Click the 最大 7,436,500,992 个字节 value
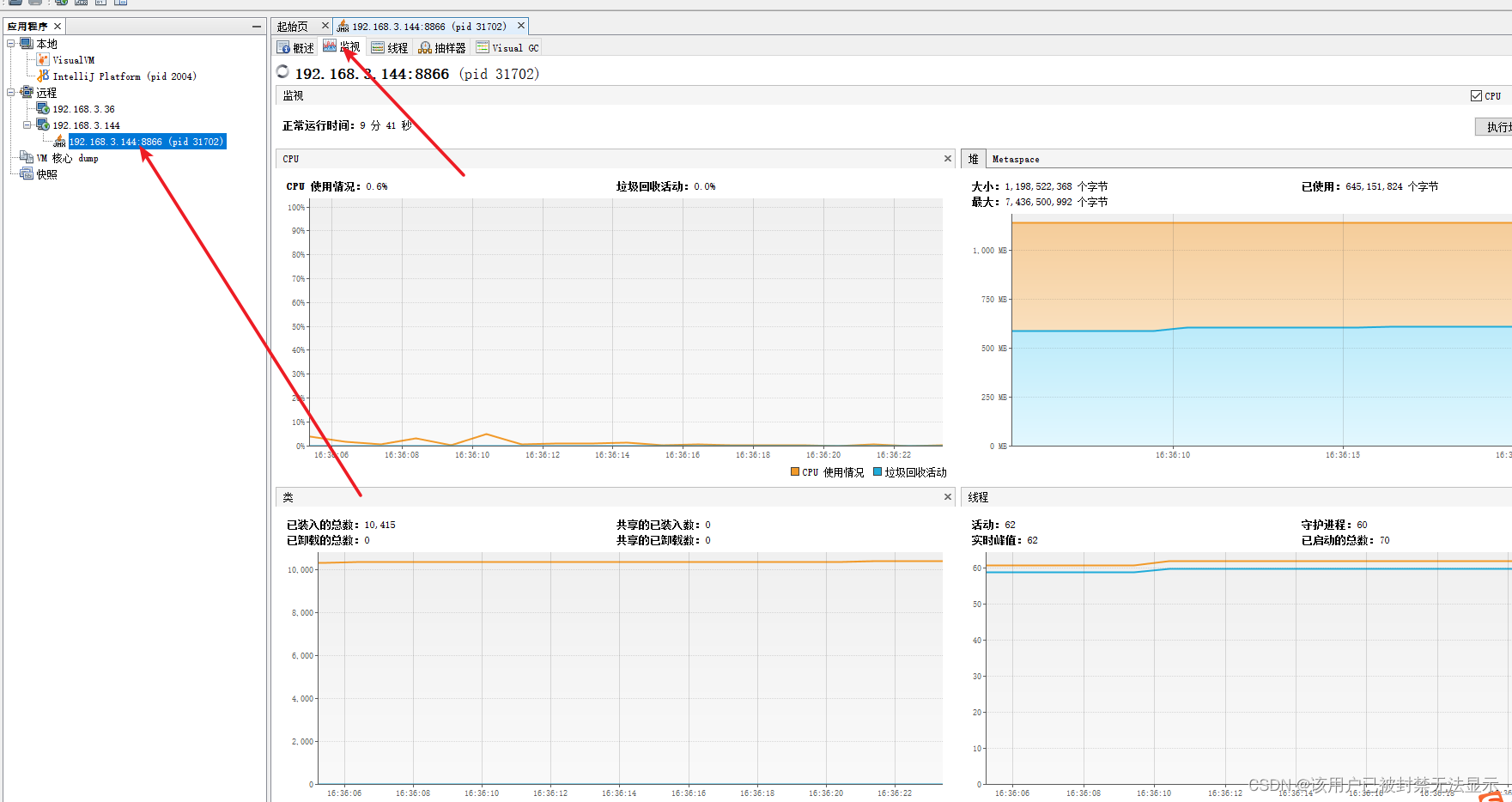 tap(1056, 202)
